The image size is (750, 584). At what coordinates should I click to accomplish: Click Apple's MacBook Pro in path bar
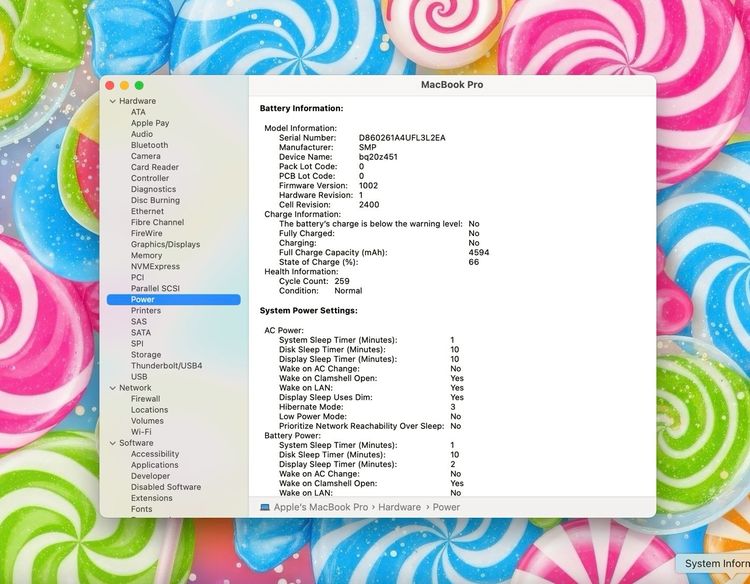(320, 507)
